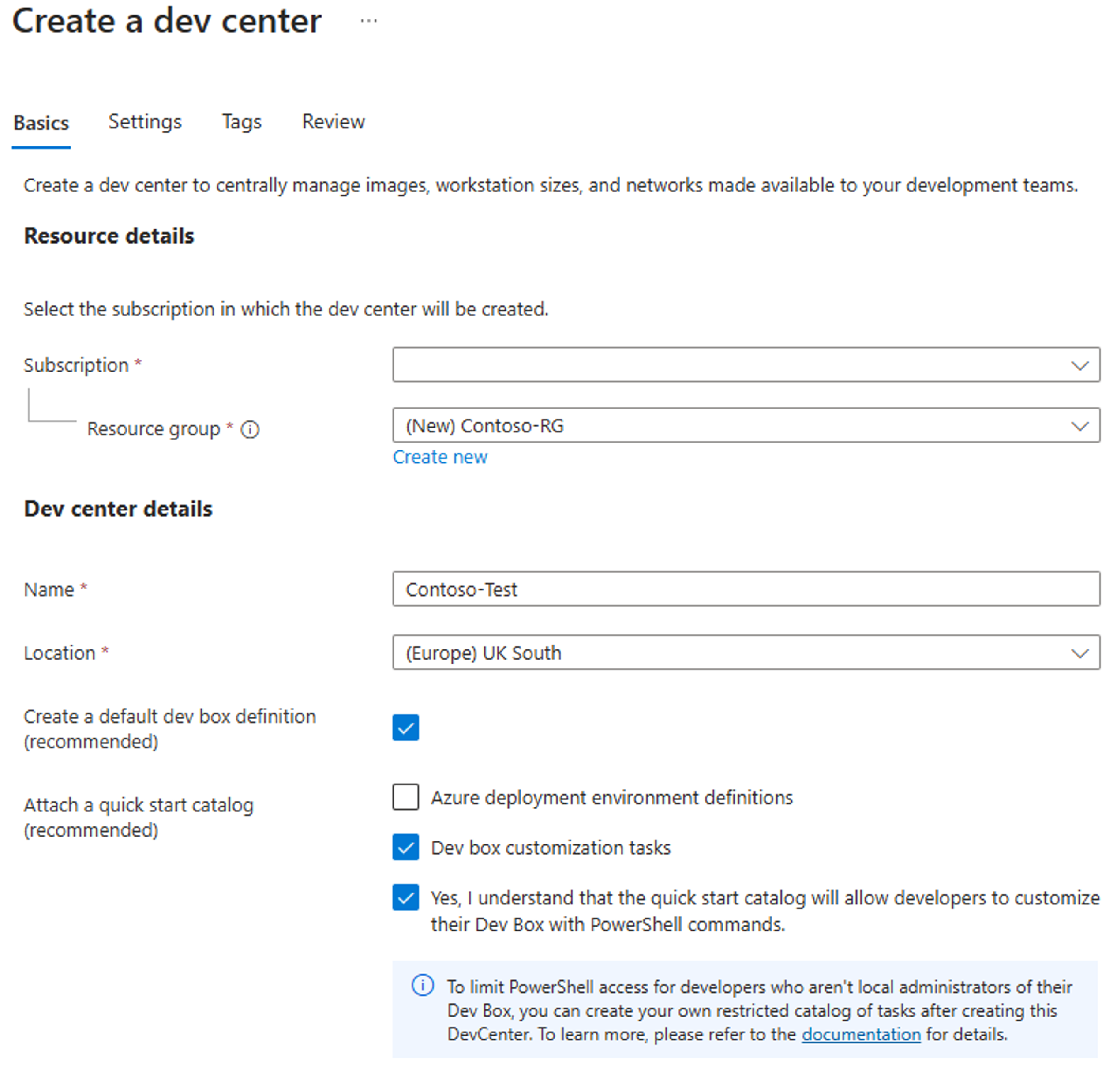Return to the Basics tab

pyautogui.click(x=41, y=122)
